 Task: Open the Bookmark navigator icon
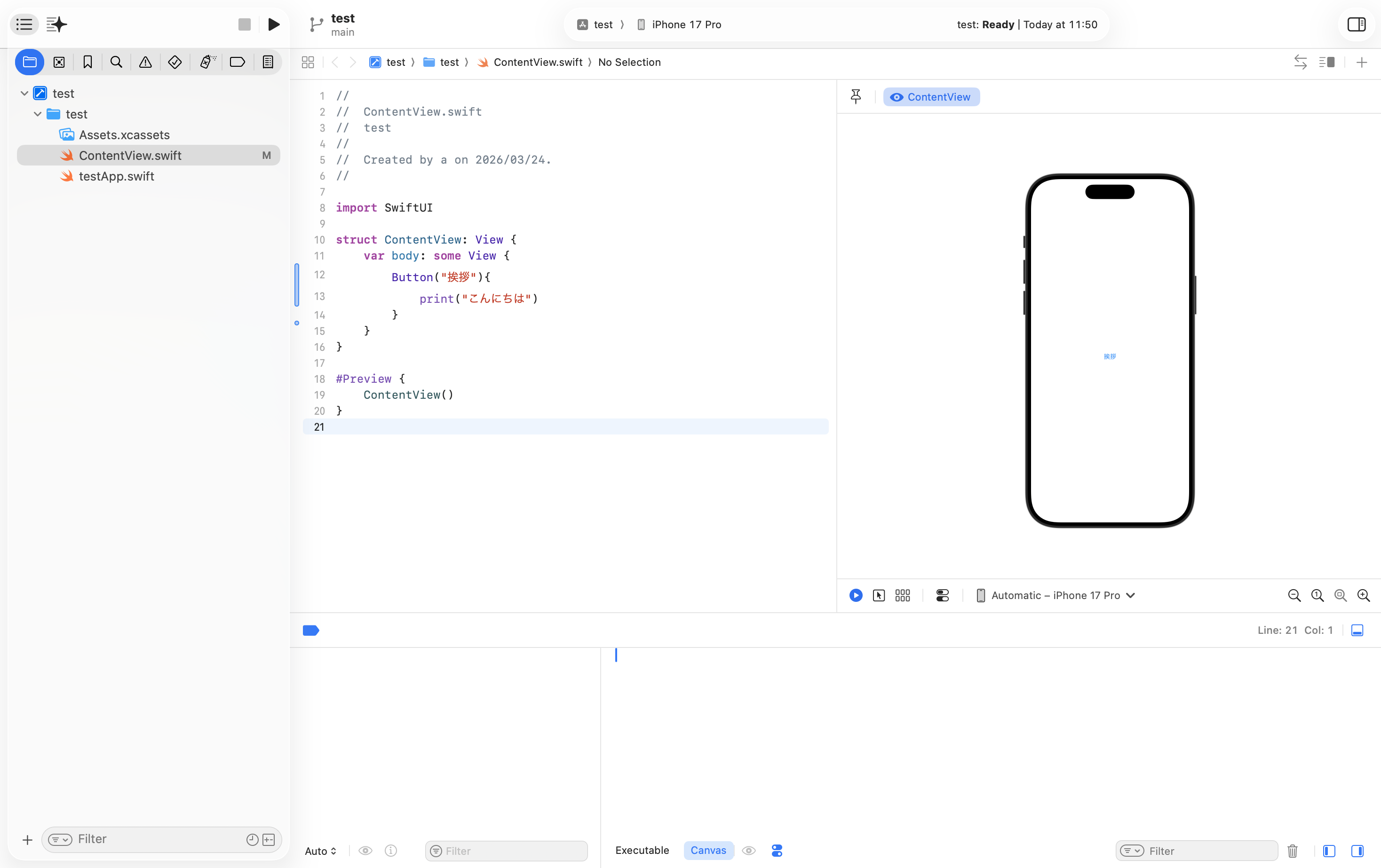88,62
